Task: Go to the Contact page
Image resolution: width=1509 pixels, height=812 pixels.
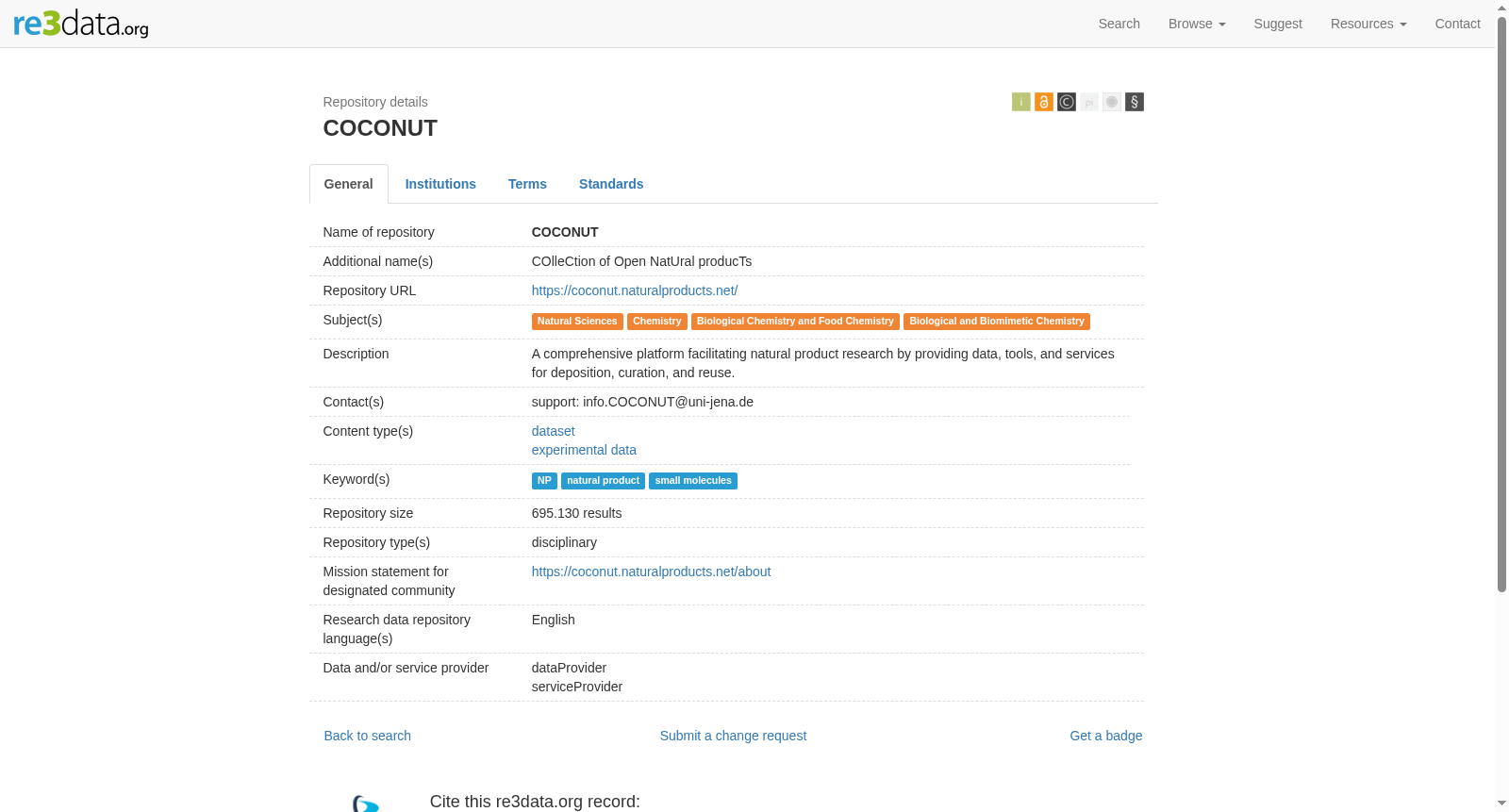Action: [1458, 24]
